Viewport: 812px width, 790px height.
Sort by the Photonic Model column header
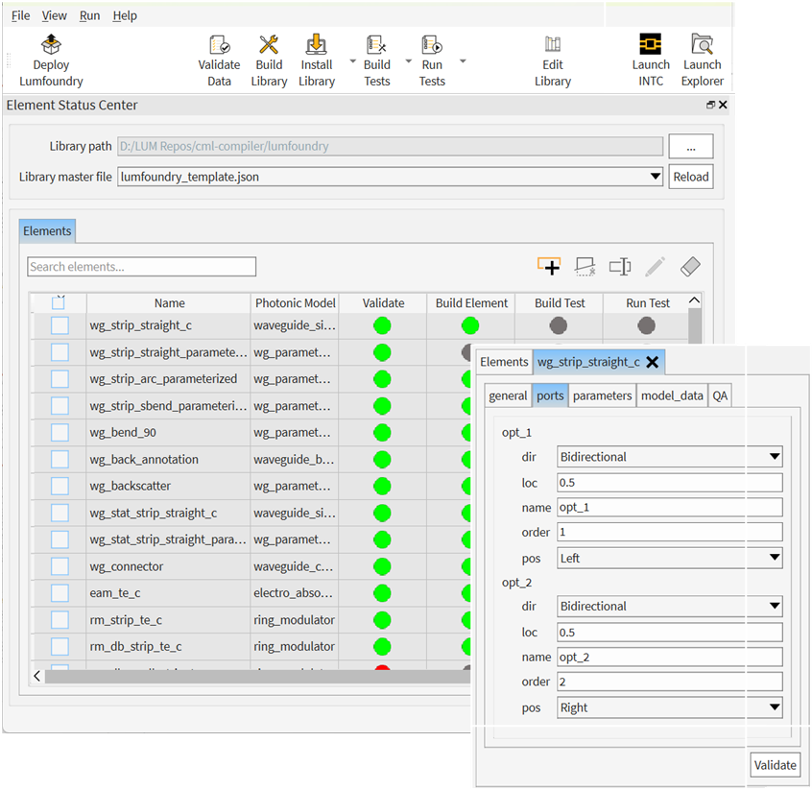tap(295, 303)
